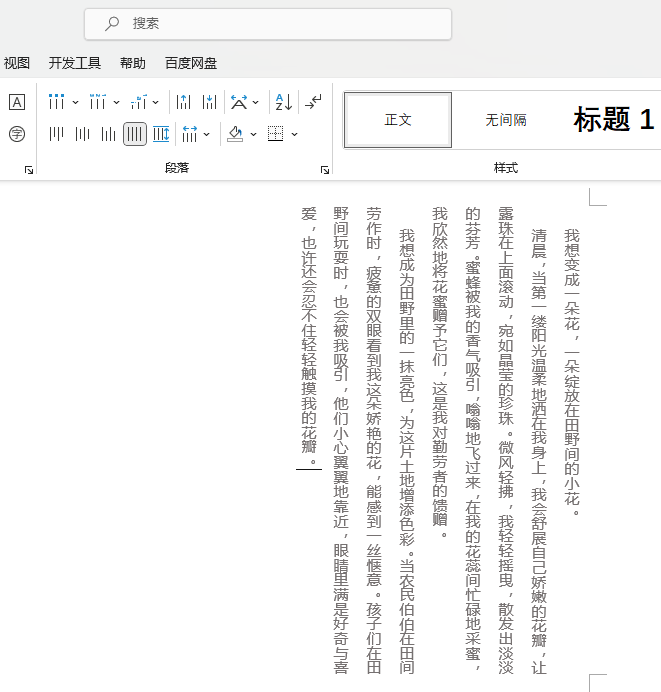
Task: Click the line starting 的芬芳。蜜蜂被我
Action: 473,440
